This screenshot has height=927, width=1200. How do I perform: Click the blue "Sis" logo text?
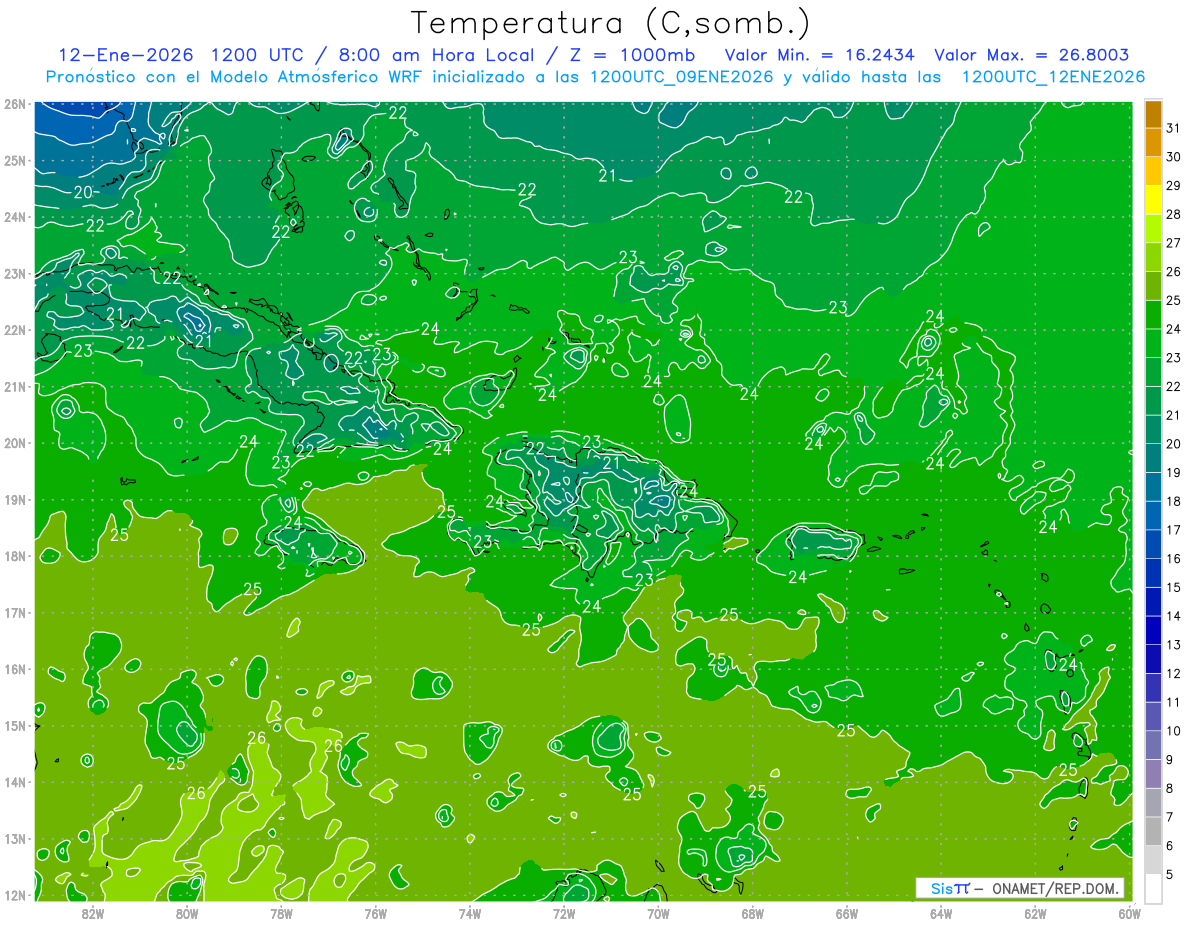point(943,888)
